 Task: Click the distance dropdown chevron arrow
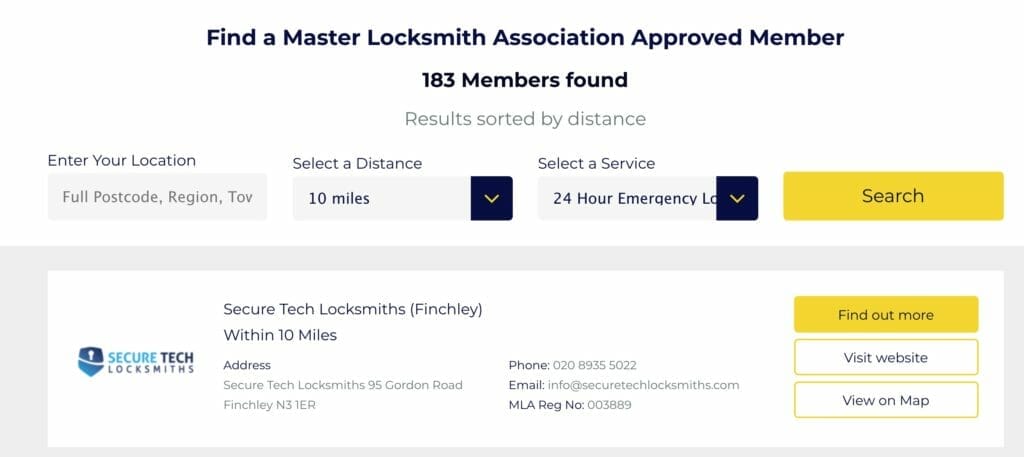pyautogui.click(x=491, y=198)
